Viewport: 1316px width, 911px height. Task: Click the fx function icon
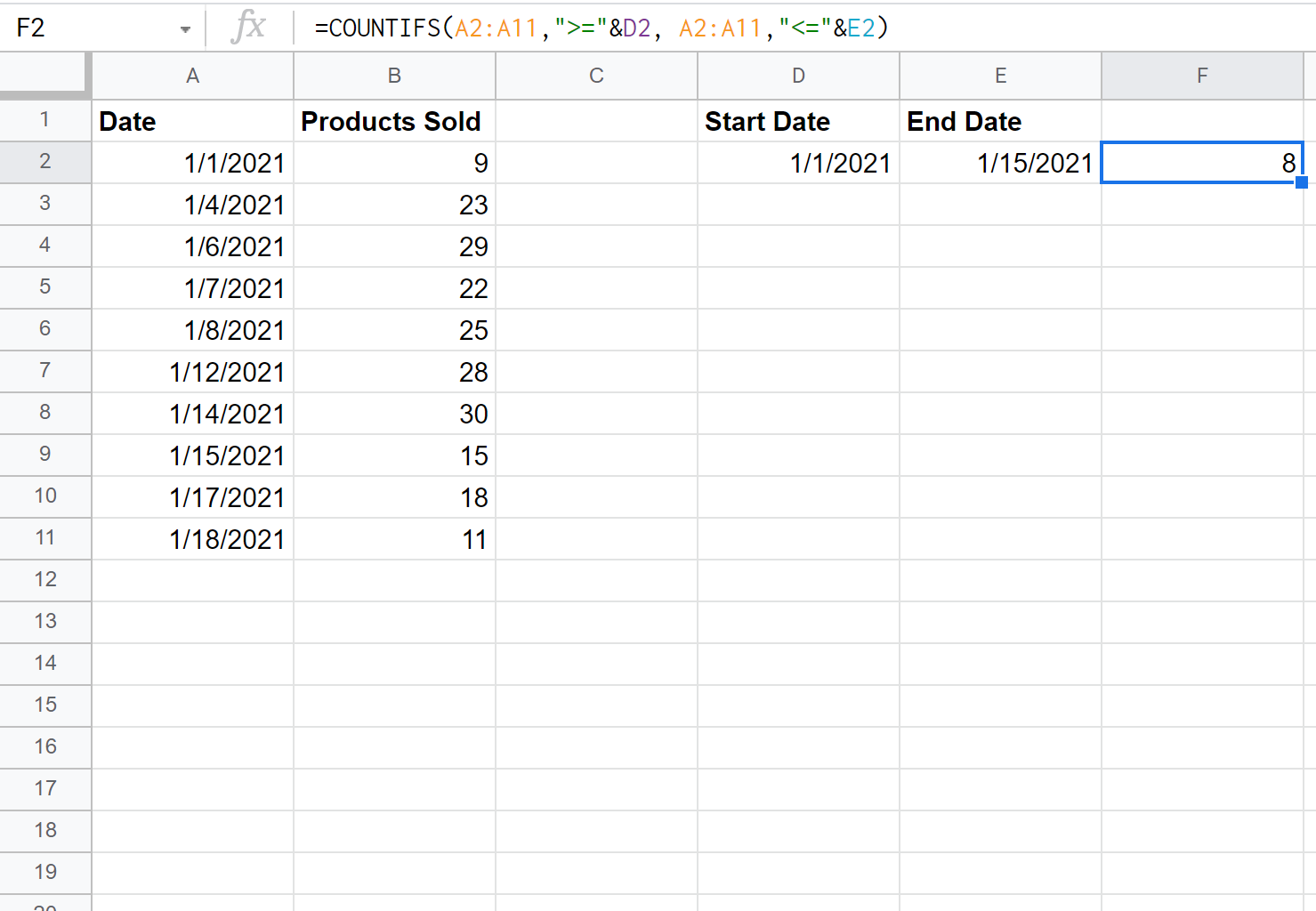click(248, 28)
